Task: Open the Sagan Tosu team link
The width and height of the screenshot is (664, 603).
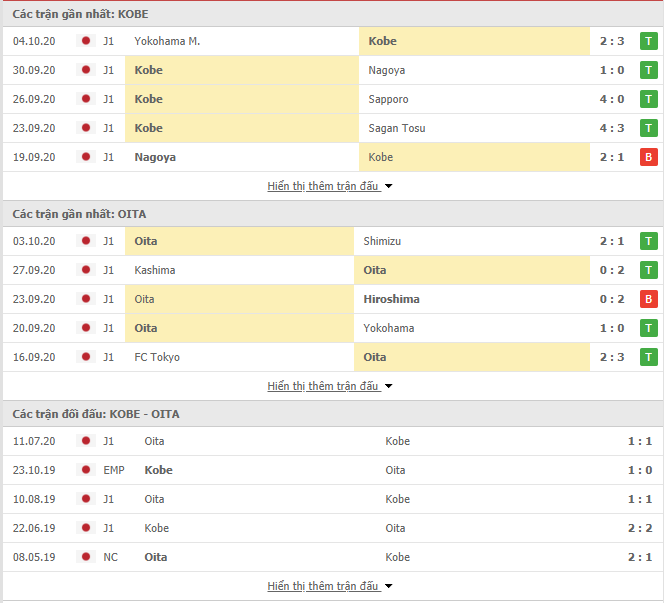Action: tap(397, 128)
